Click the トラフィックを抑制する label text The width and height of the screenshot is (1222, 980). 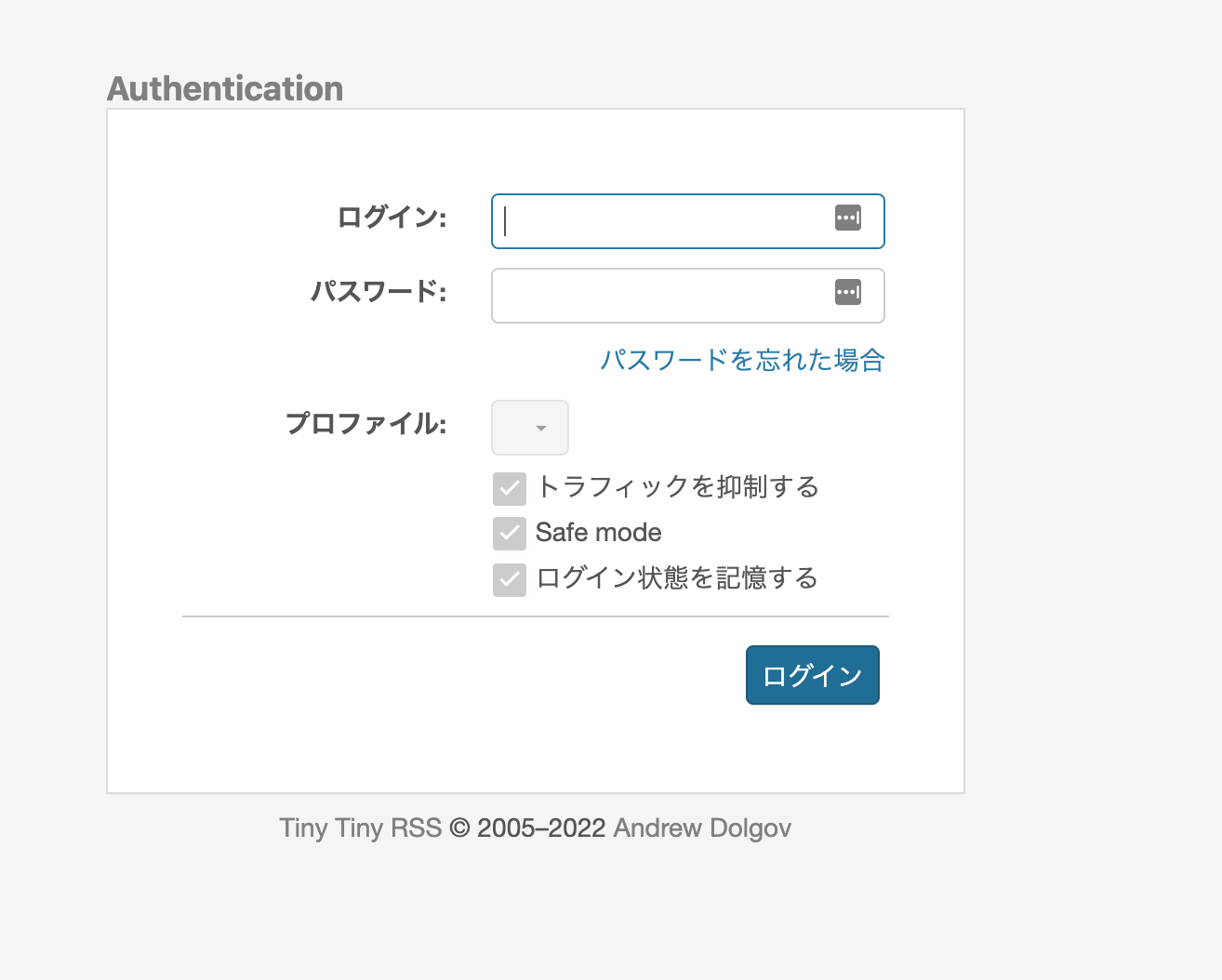click(x=678, y=486)
